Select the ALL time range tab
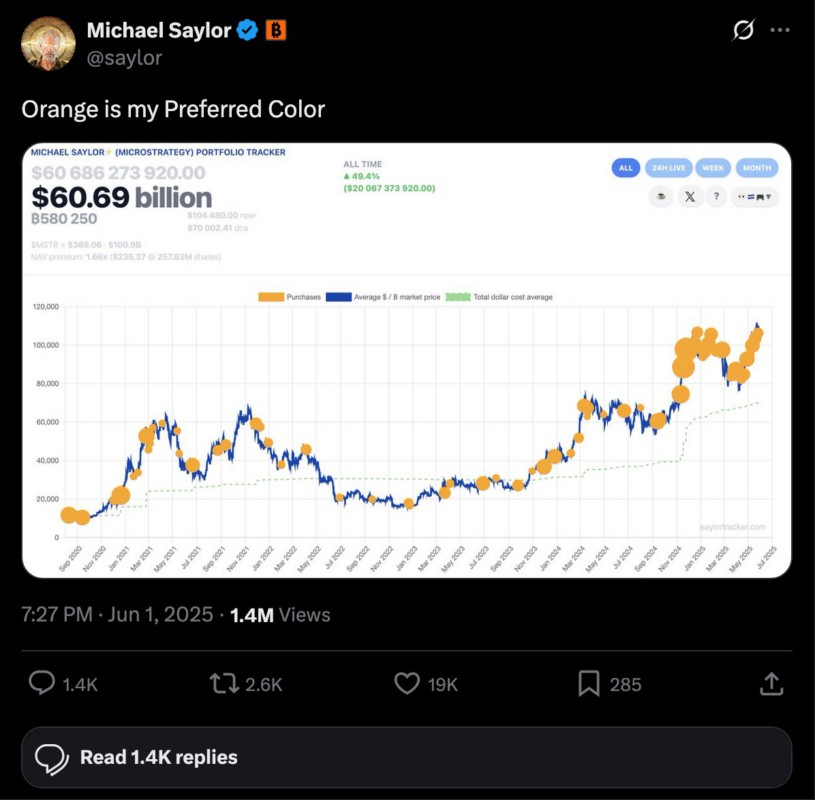This screenshot has height=800, width=815. click(x=626, y=168)
